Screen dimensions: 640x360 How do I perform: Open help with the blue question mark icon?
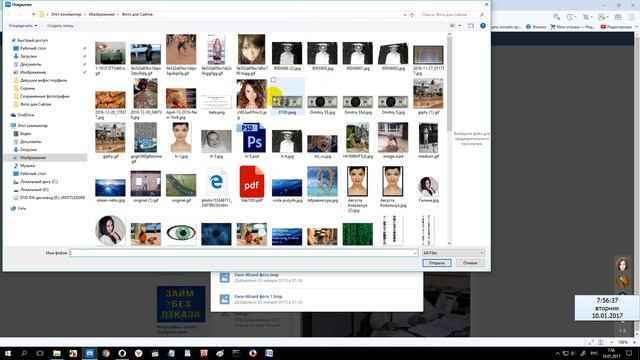(483, 26)
